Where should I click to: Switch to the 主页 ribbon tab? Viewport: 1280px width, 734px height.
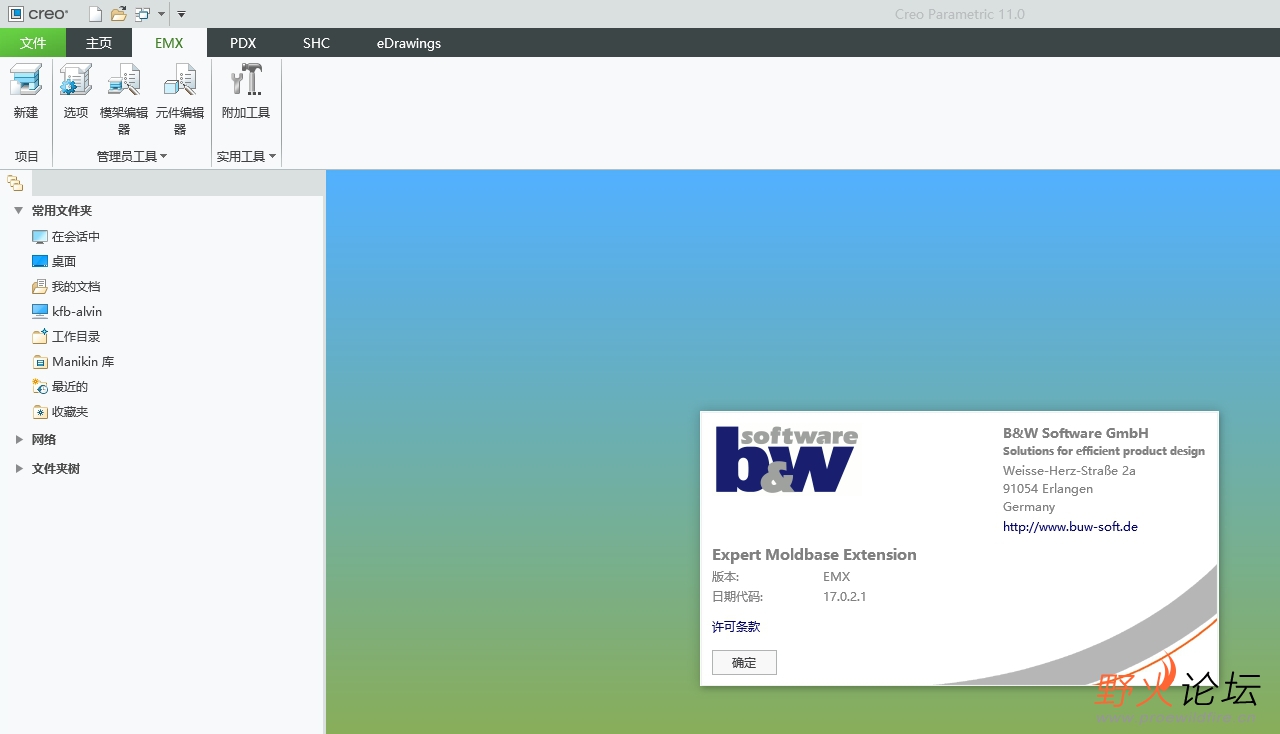(x=99, y=43)
